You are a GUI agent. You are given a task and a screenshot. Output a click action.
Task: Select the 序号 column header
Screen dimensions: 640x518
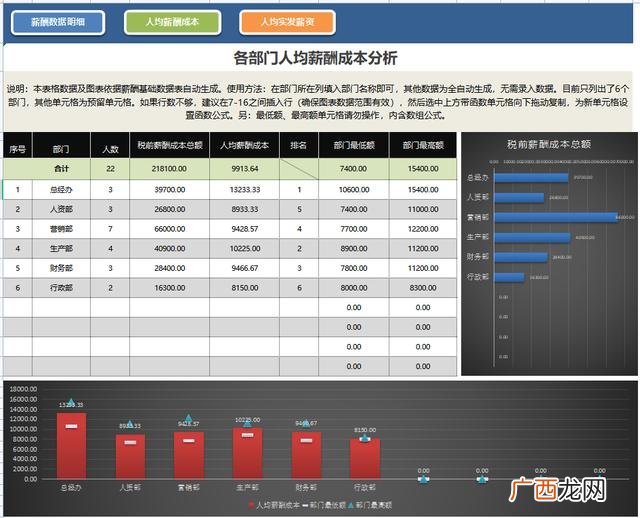pyautogui.click(x=18, y=145)
